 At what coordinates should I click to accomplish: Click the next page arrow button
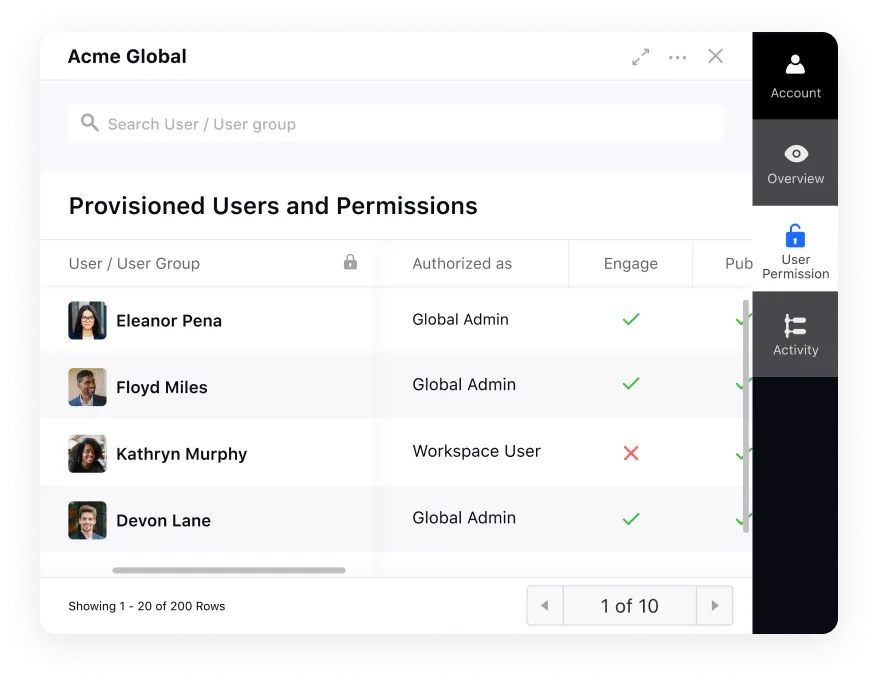click(x=714, y=605)
